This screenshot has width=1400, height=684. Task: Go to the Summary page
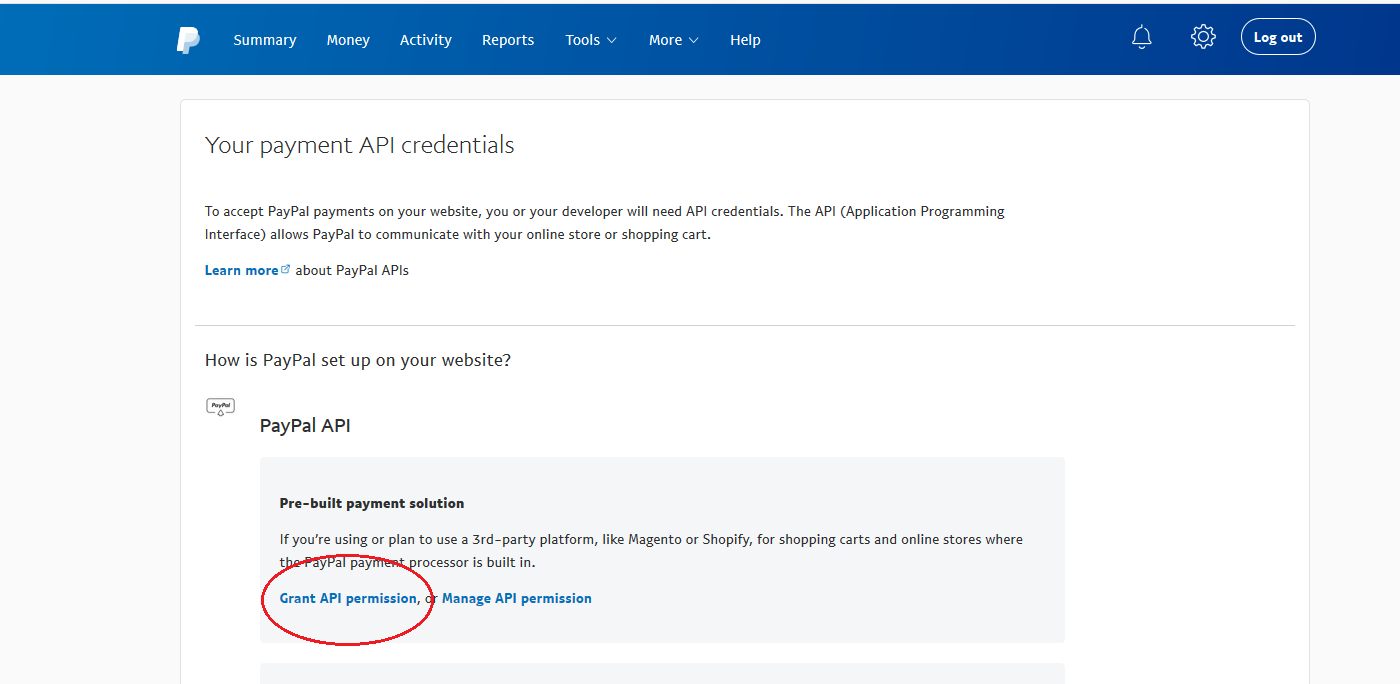pyautogui.click(x=265, y=40)
